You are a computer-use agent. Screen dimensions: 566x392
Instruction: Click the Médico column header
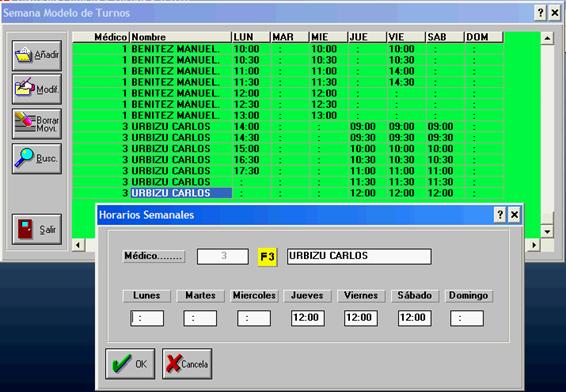[101, 37]
